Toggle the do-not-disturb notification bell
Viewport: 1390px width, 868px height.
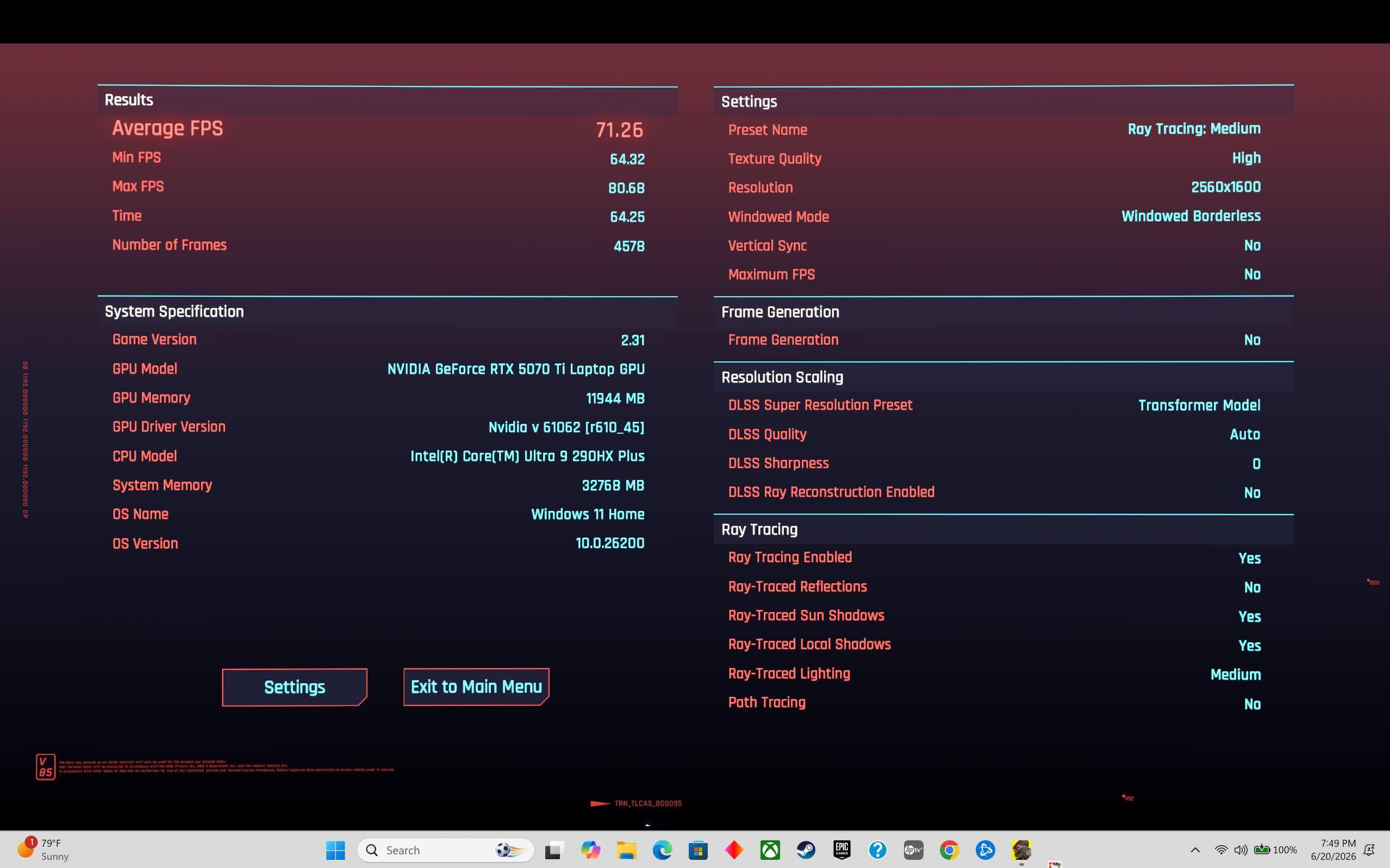coord(1369,850)
